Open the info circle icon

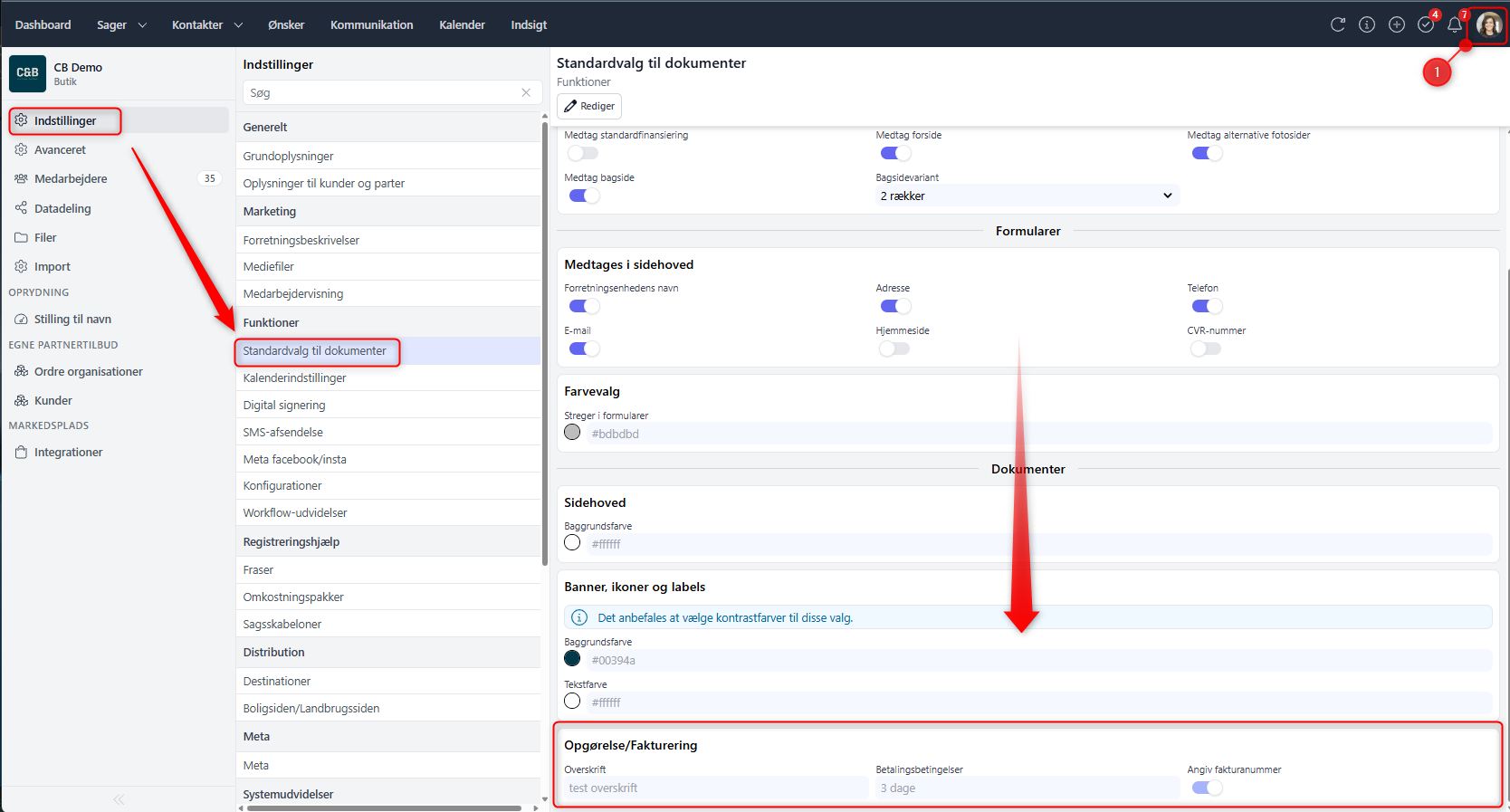click(x=1367, y=24)
